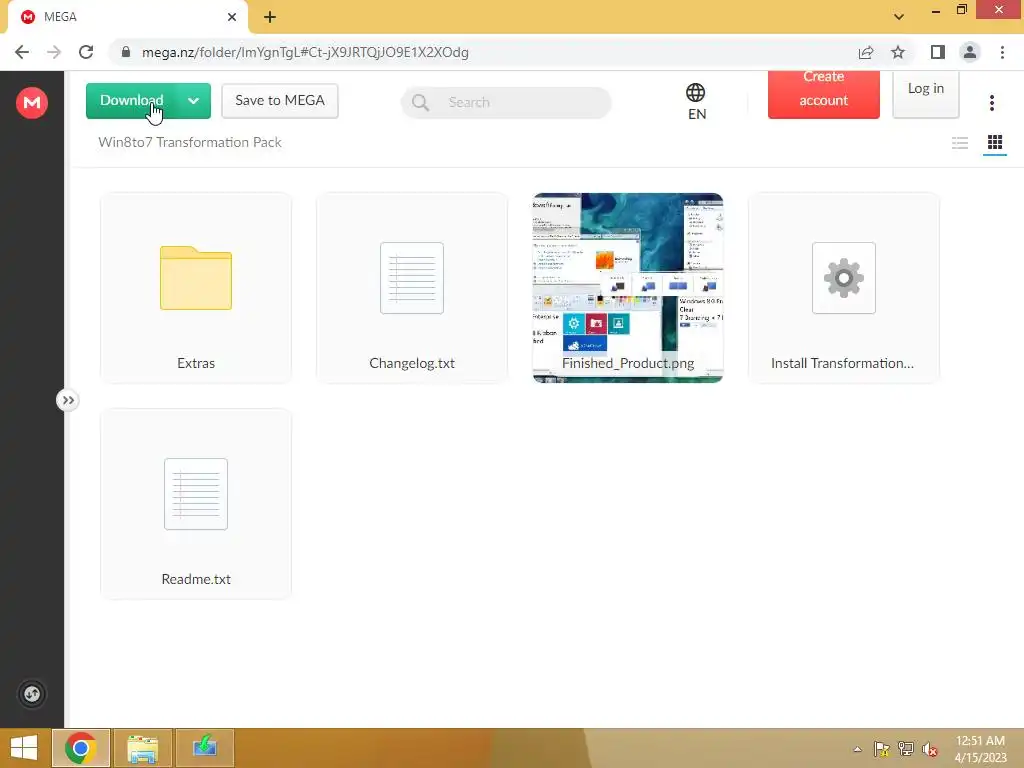Image resolution: width=1024 pixels, height=768 pixels.
Task: Open the Finished_Product.png thumbnail
Action: pyautogui.click(x=628, y=288)
